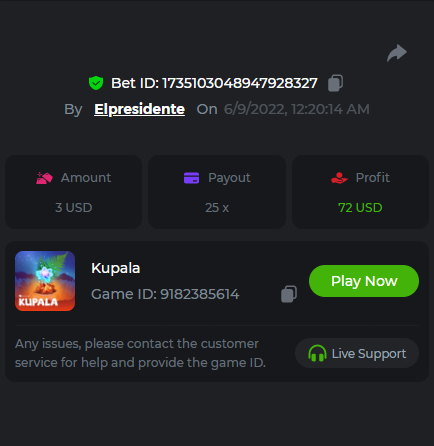Screen dimensions: 434x446
Task: Click the green headphones icon
Action: point(317,353)
